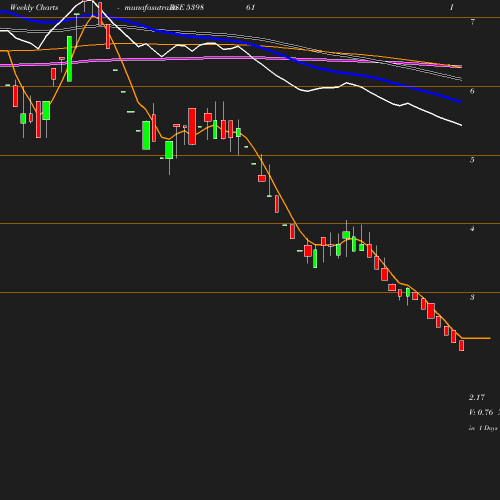Click the last red candle on chart

[462, 345]
